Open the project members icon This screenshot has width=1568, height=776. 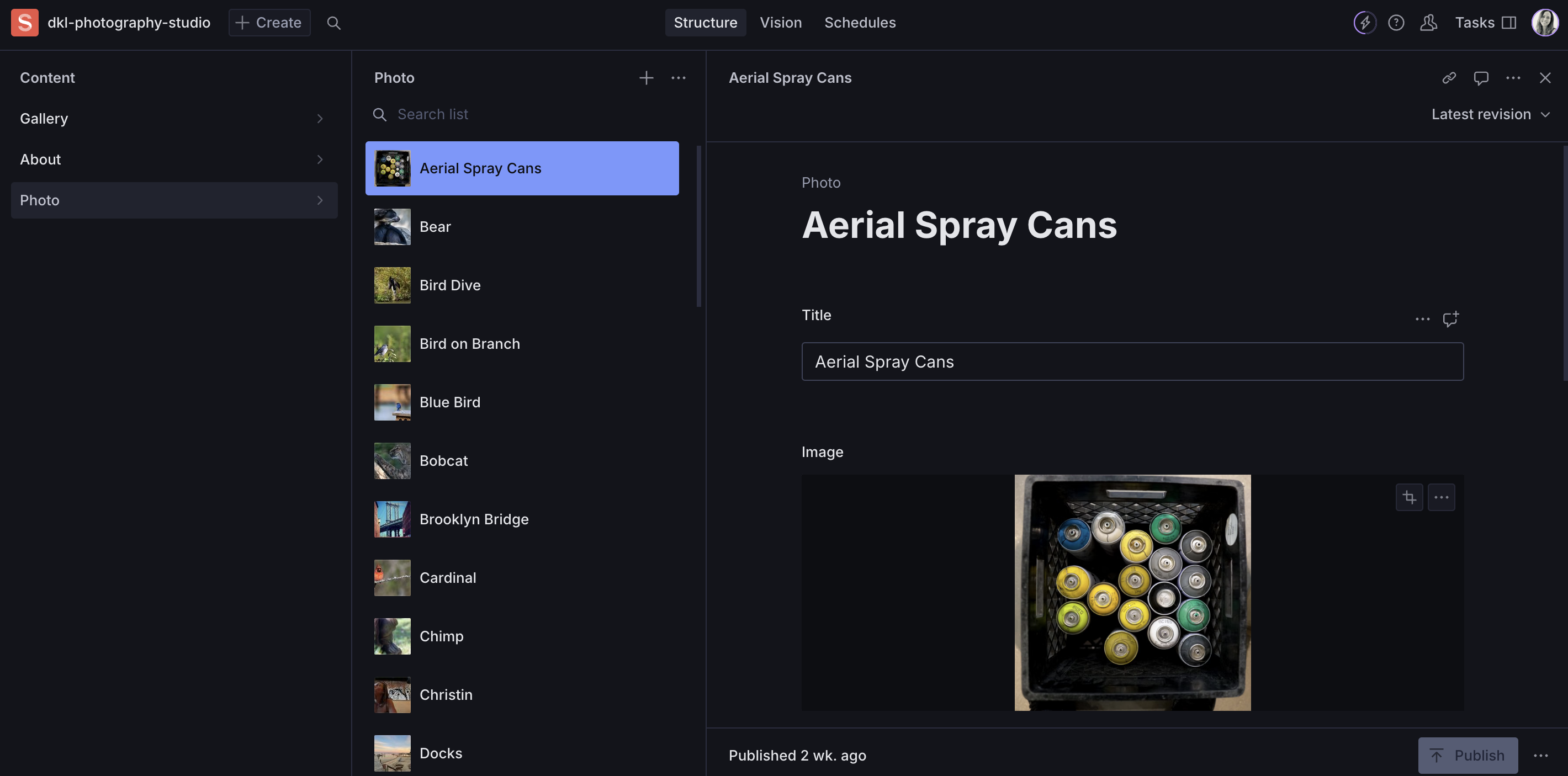1428,23
